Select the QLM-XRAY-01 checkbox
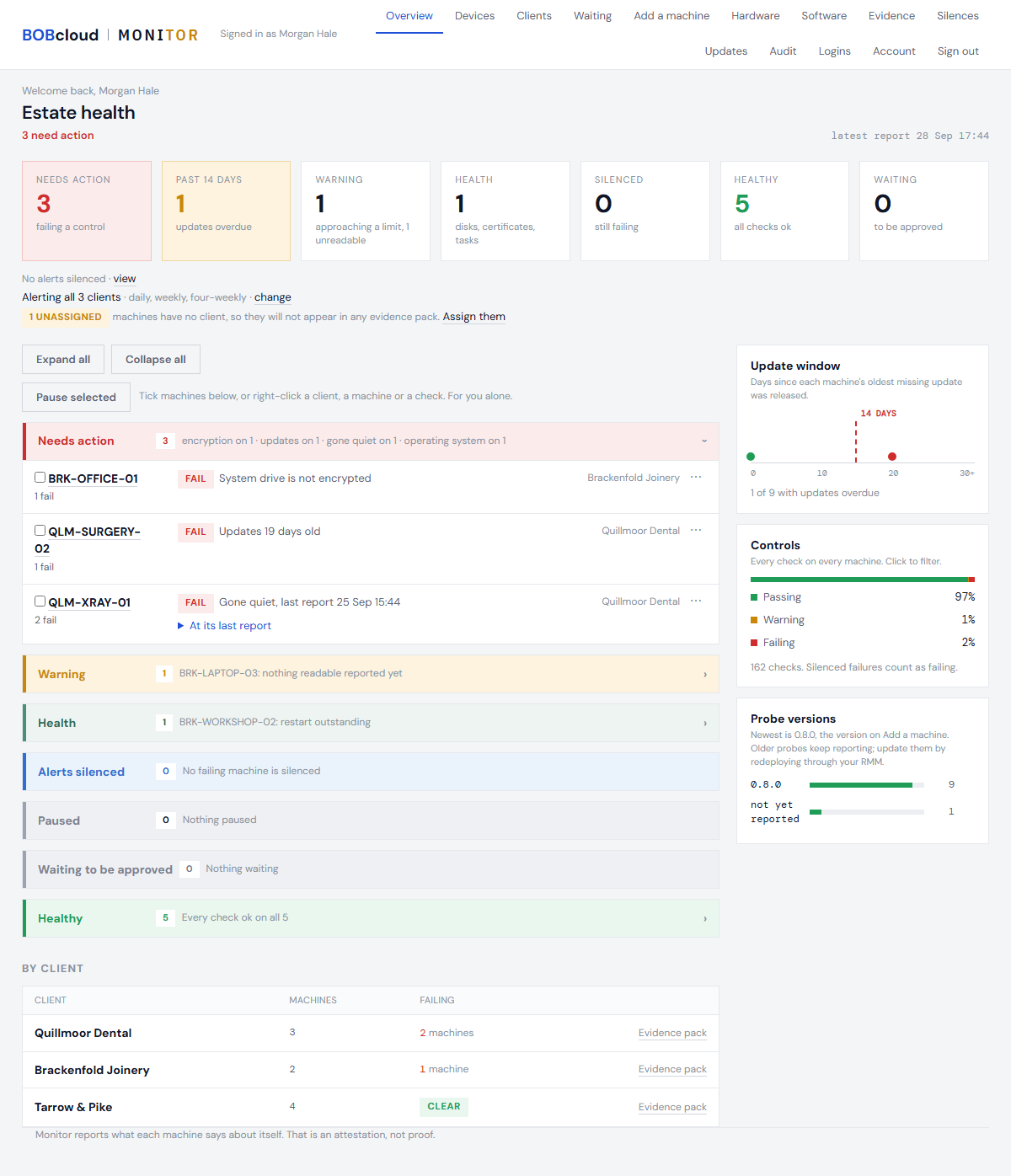 coord(40,601)
